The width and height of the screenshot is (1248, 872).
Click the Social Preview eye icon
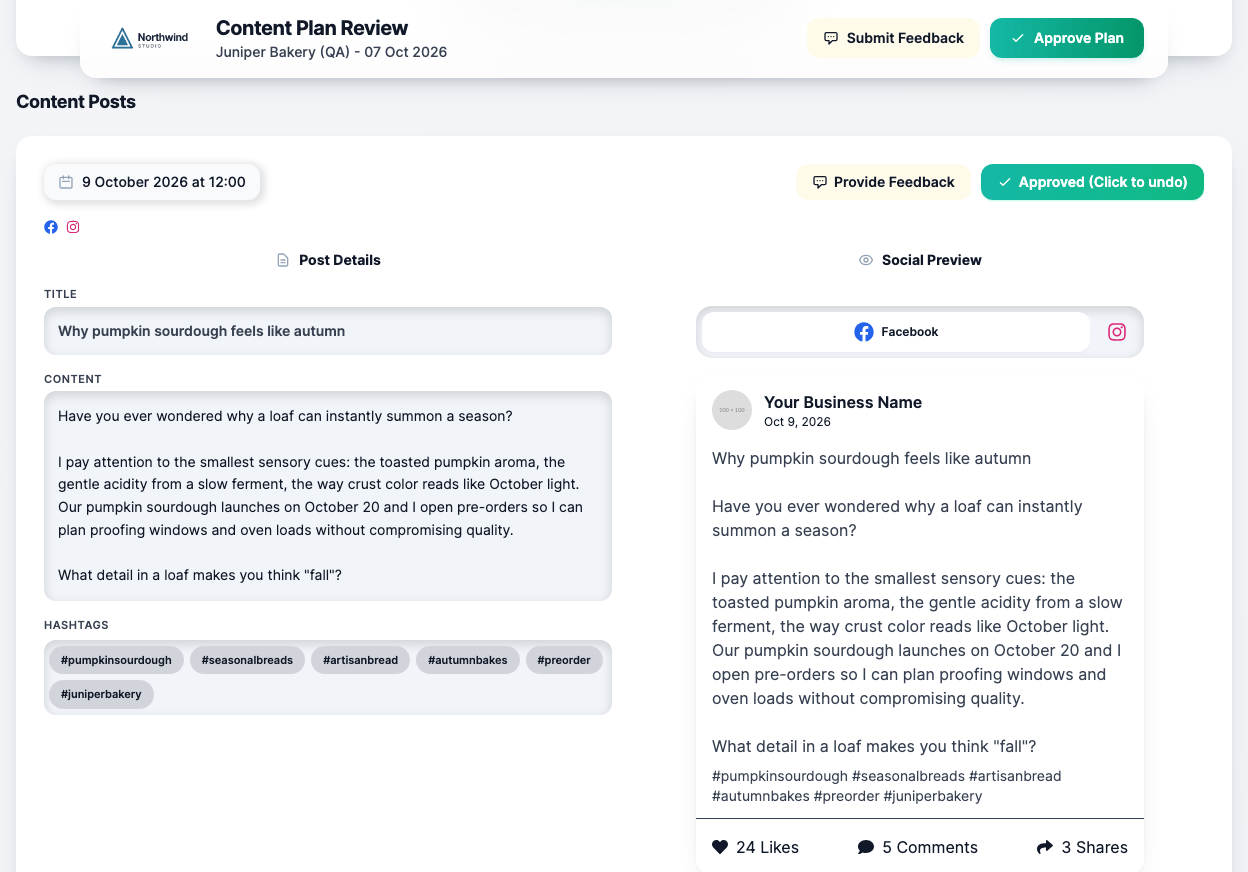coord(866,260)
